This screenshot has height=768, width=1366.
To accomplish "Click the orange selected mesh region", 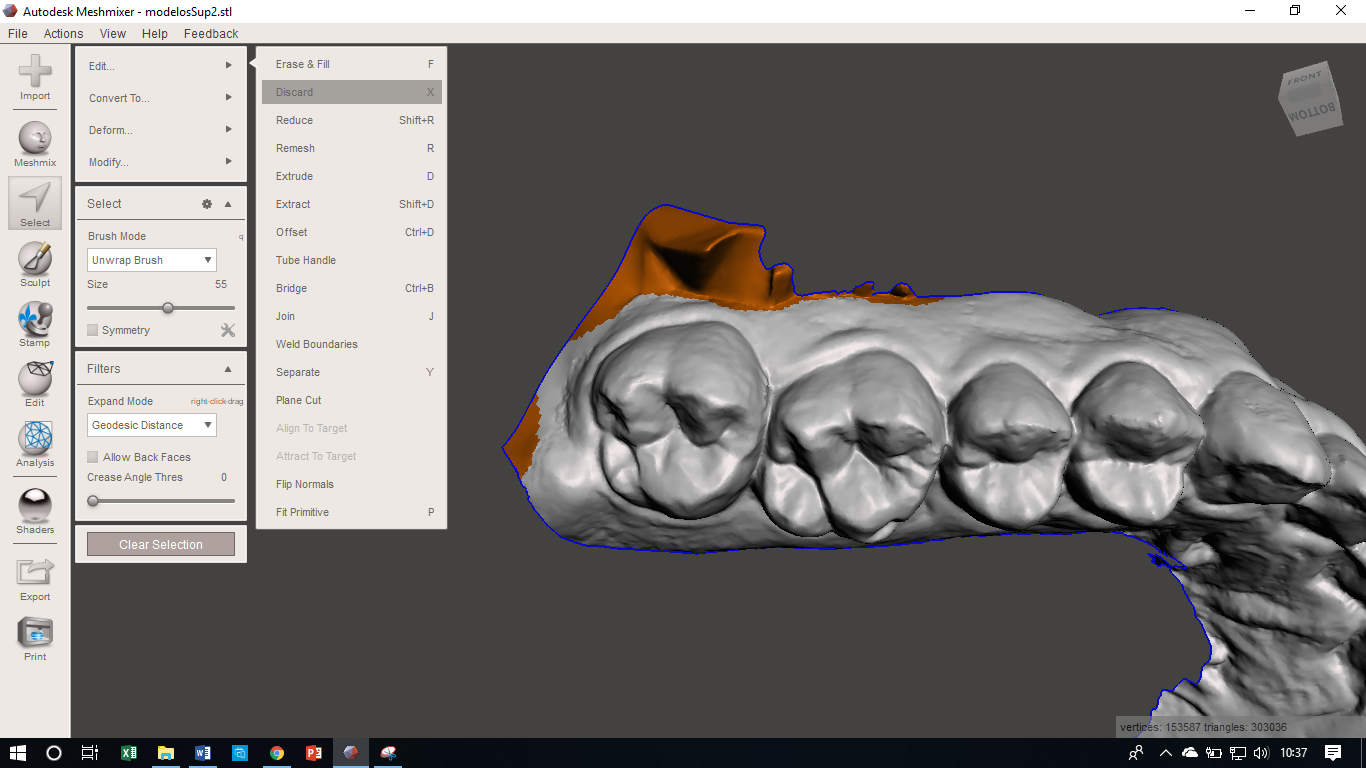I will [690, 258].
